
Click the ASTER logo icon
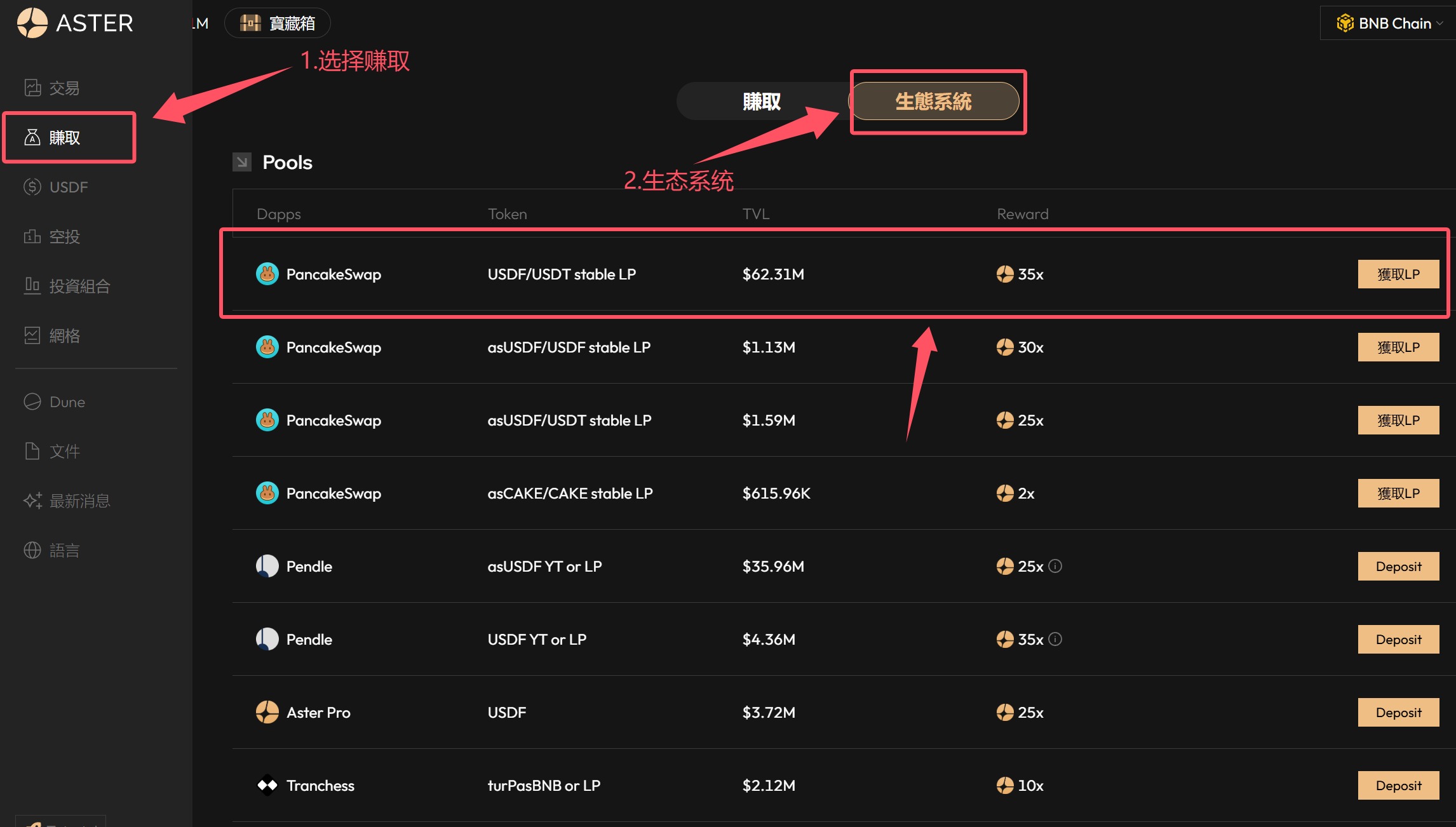[x=32, y=23]
